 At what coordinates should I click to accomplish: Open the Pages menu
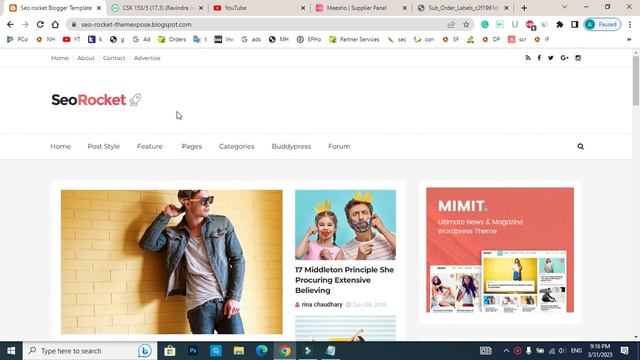tap(192, 146)
